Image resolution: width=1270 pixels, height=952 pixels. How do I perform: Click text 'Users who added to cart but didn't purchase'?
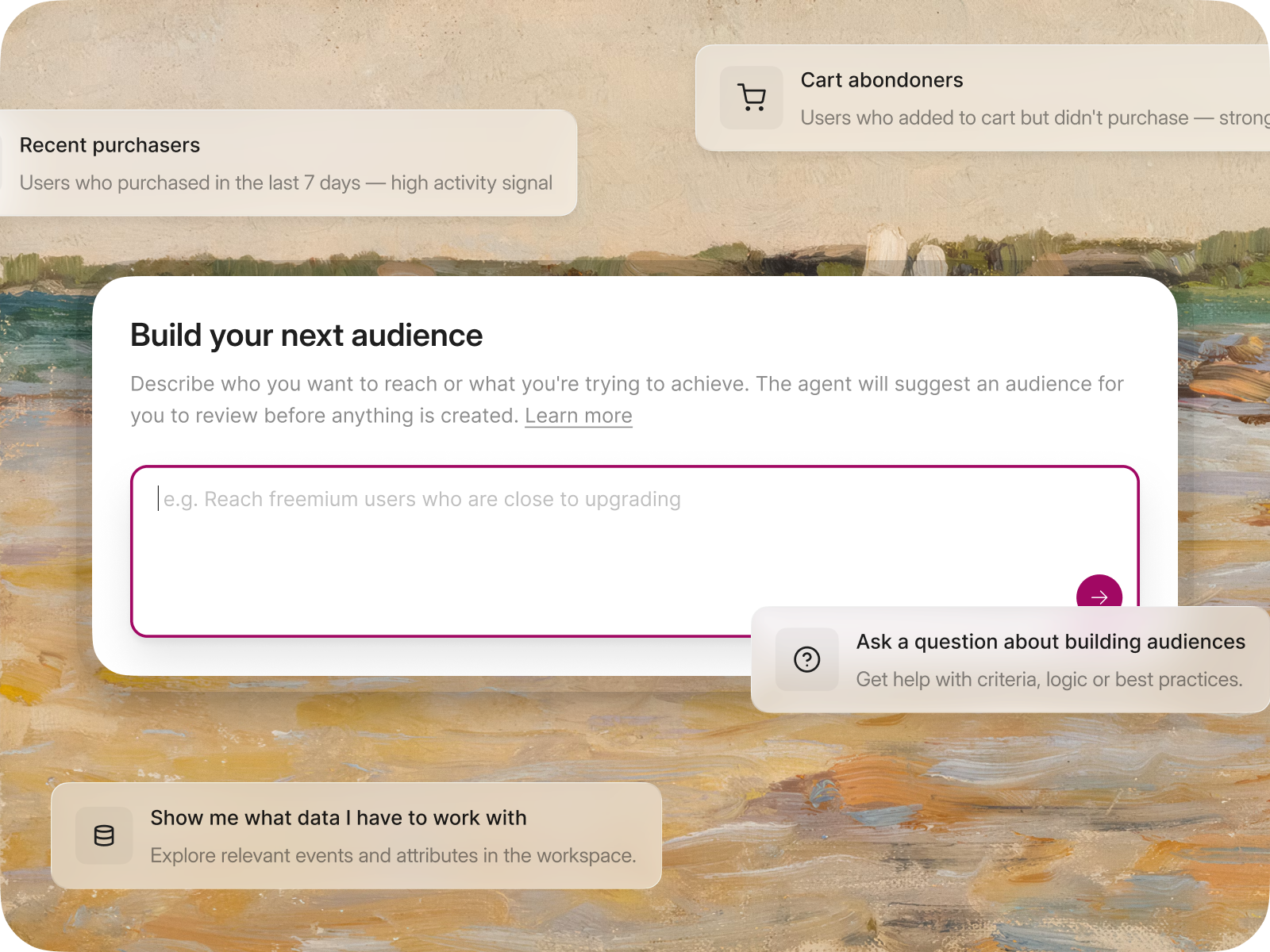[x=995, y=118]
